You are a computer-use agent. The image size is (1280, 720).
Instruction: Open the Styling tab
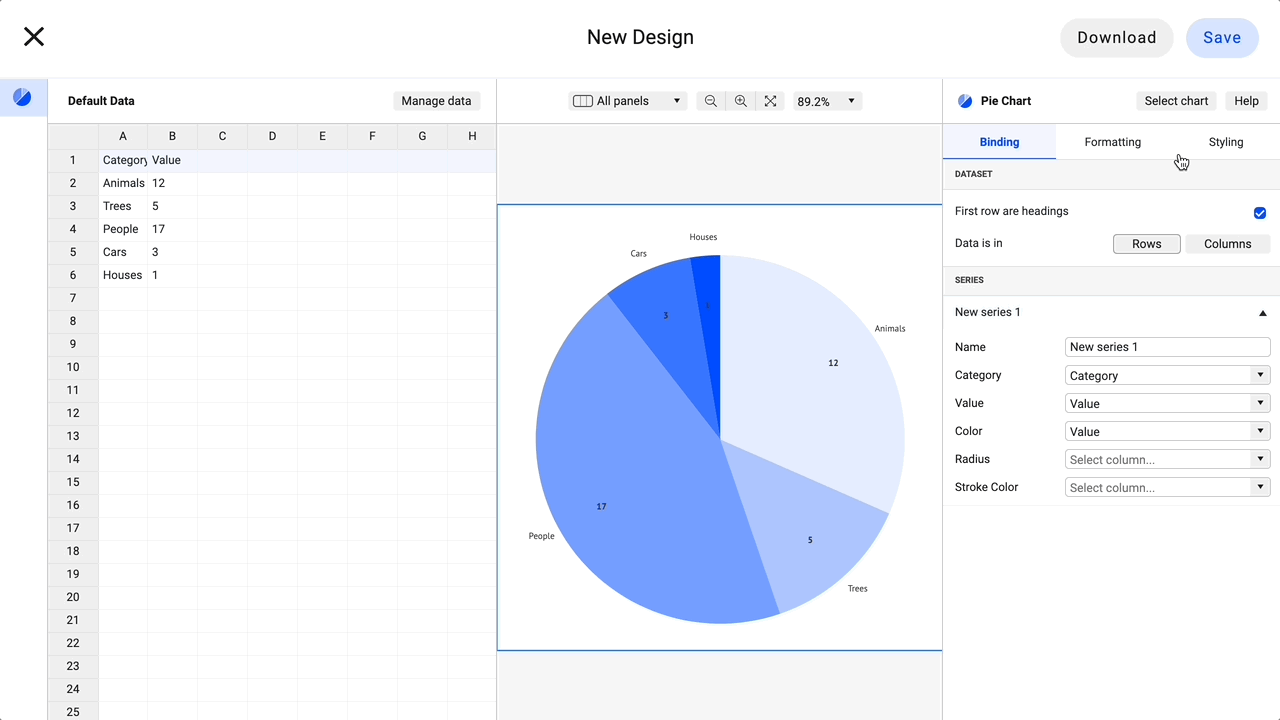1226,142
